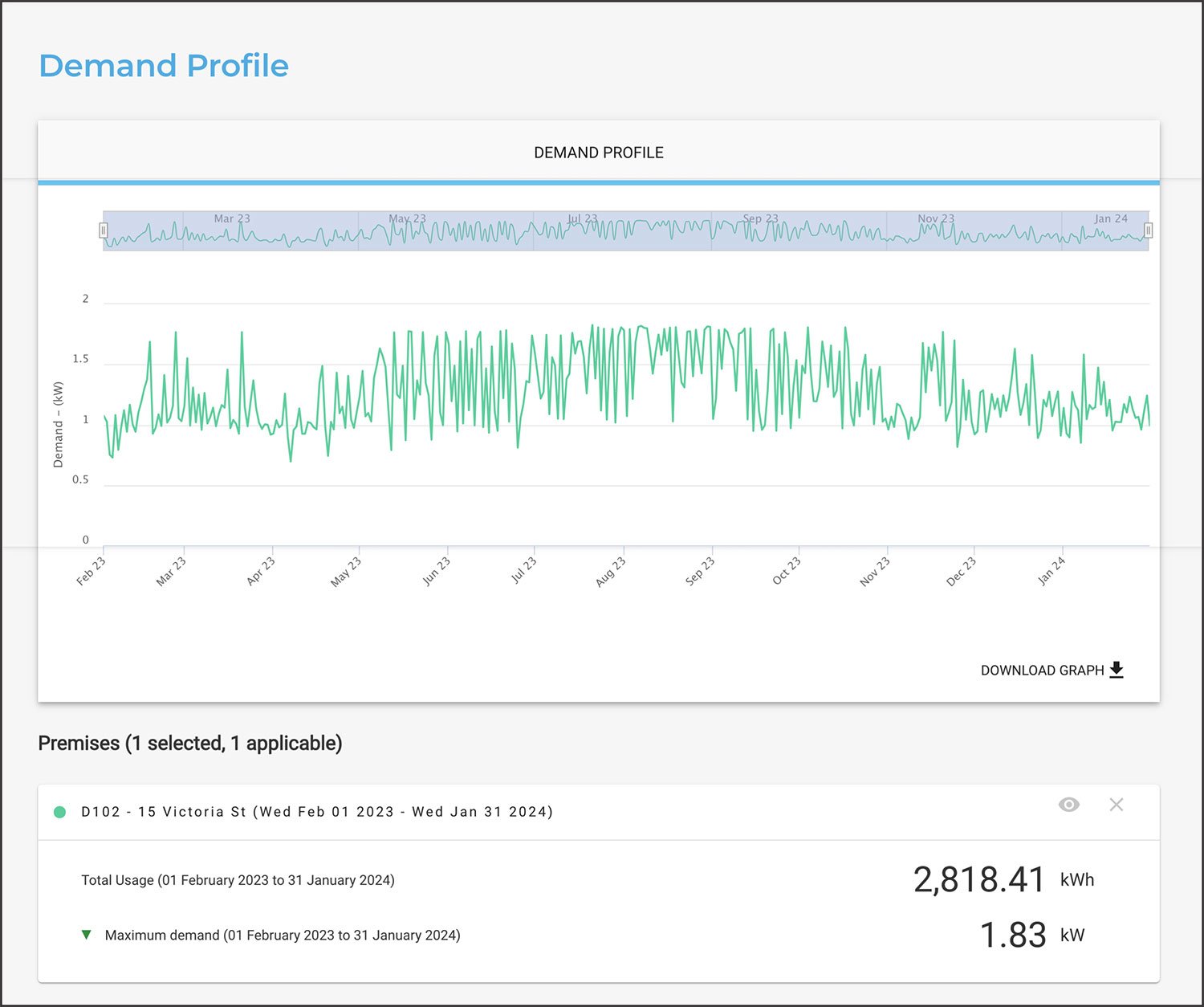The height and width of the screenshot is (1007, 1204).
Task: Click the Jul 23 label in range navigator
Action: 583,218
